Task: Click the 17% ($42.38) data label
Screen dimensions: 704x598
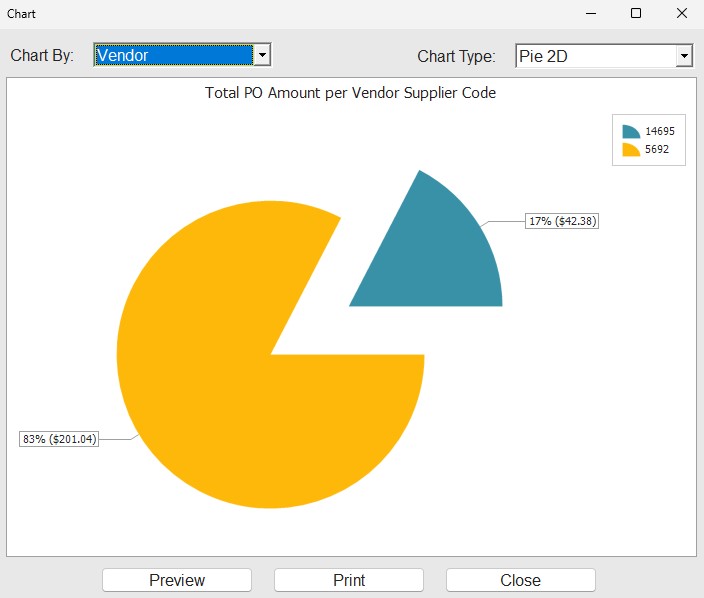Action: click(562, 221)
